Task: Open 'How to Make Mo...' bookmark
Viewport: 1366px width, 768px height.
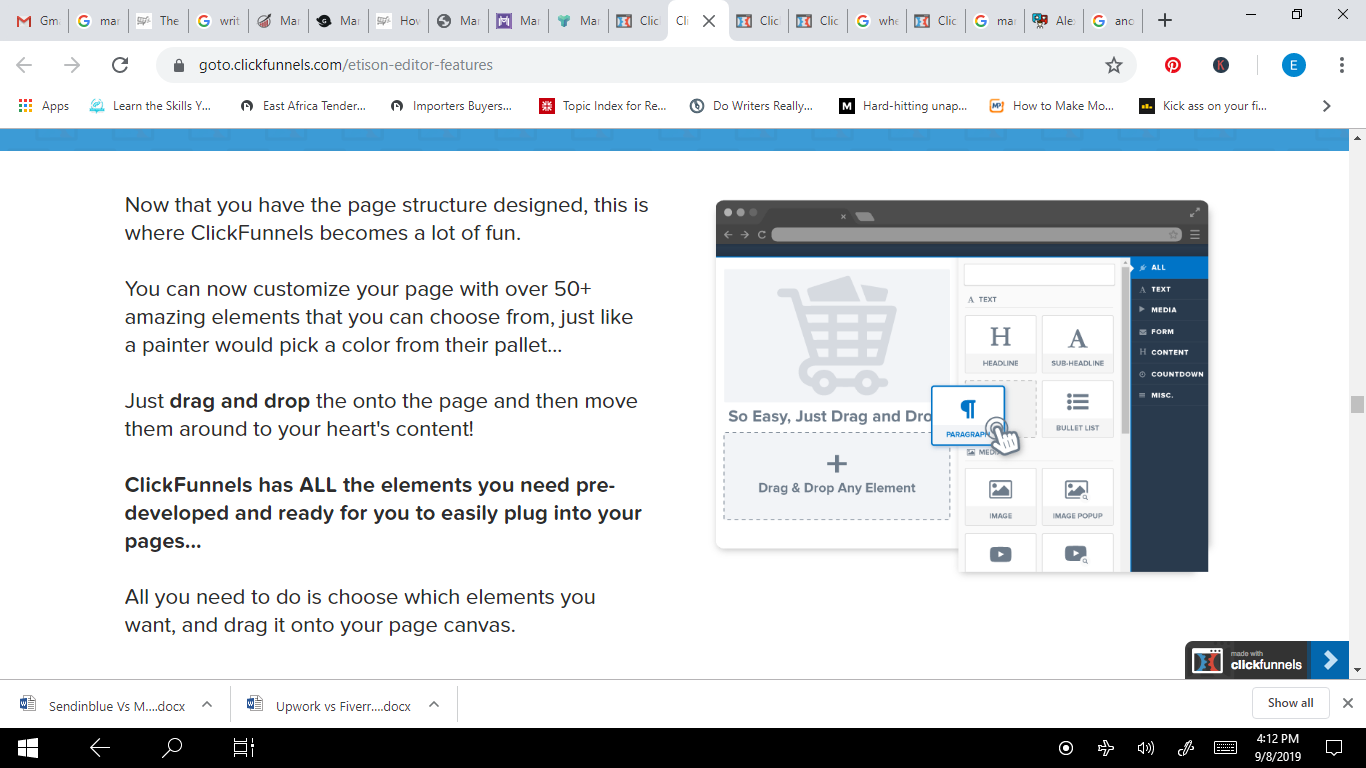Action: [x=1051, y=106]
